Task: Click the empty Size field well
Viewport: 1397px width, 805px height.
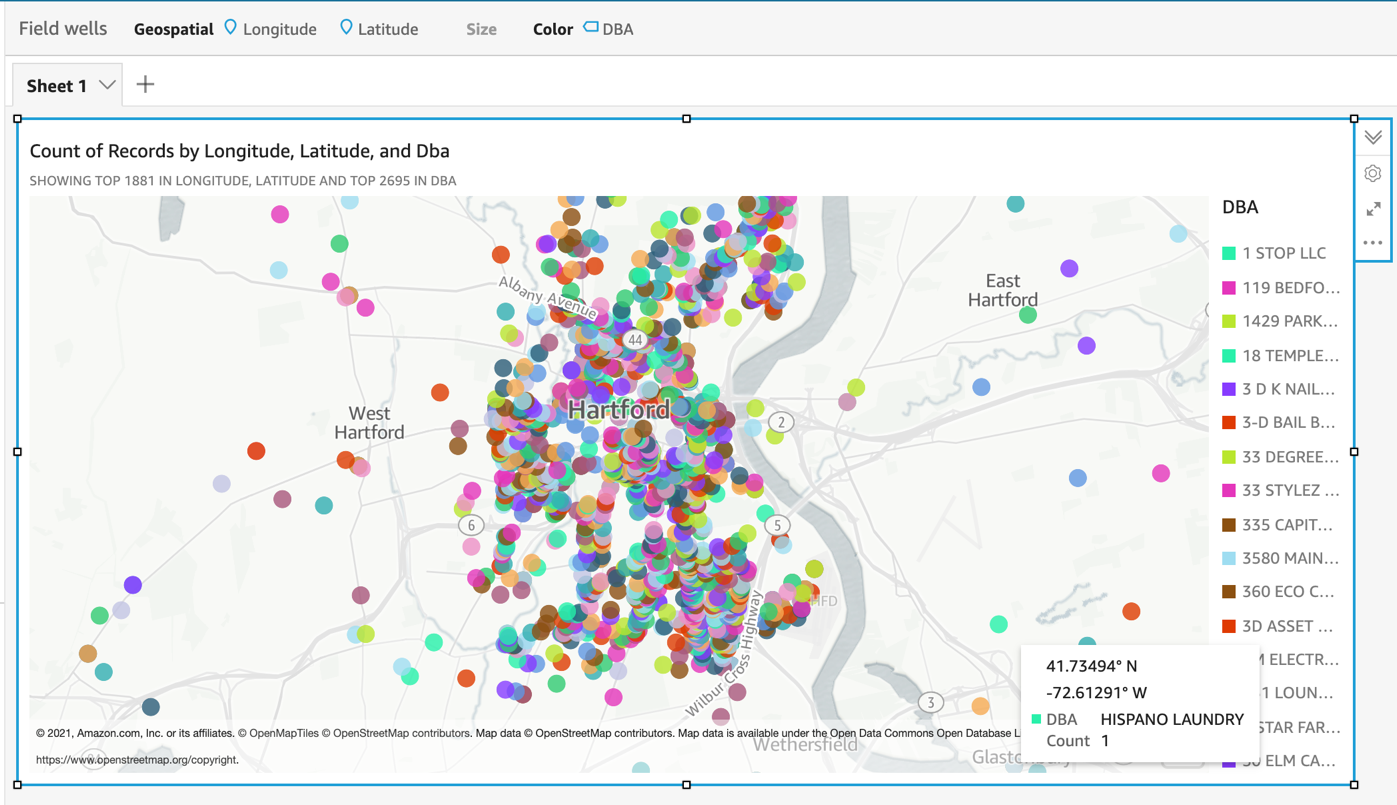Action: pos(481,29)
